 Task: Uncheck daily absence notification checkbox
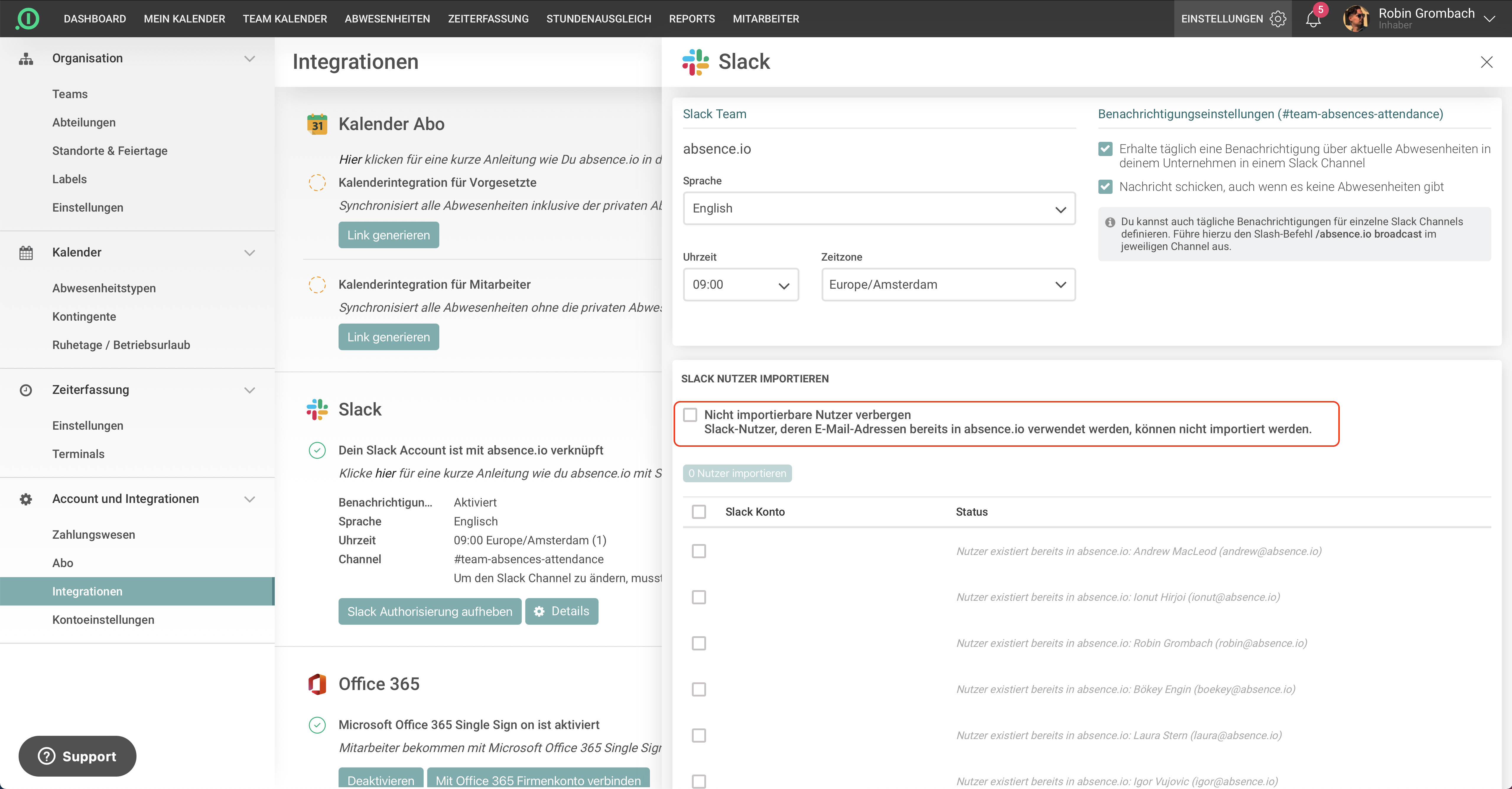[x=1105, y=149]
